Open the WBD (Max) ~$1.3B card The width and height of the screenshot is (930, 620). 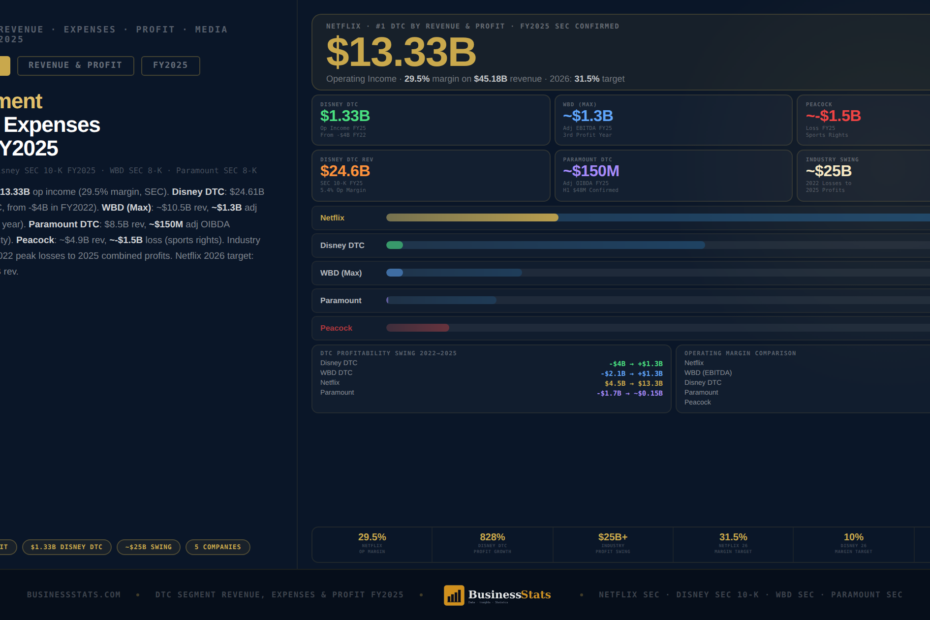(673, 120)
